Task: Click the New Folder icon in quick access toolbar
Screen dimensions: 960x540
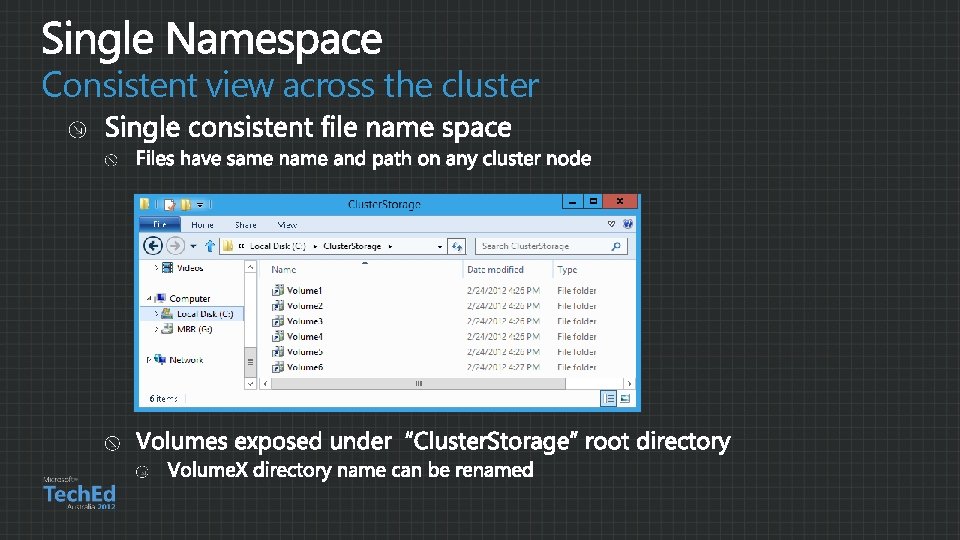Action: (x=185, y=204)
